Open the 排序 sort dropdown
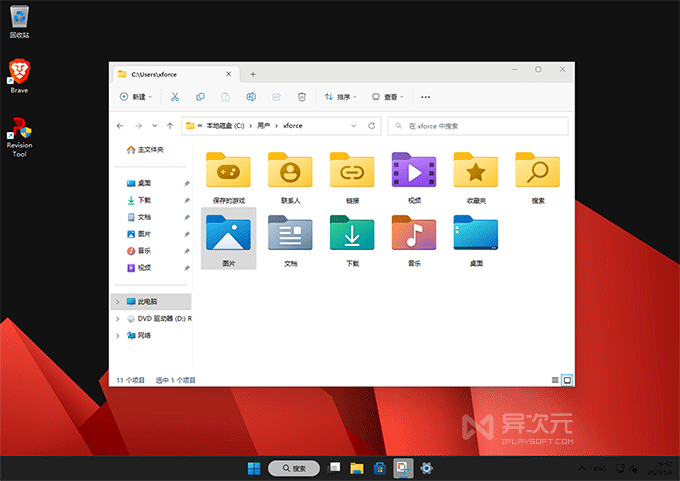Viewport: 680px width, 481px height. pos(341,97)
